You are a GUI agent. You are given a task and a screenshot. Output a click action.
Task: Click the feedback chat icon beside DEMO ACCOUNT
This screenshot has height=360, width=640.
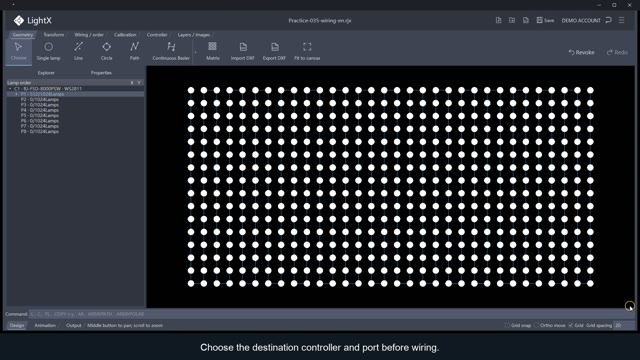point(609,20)
